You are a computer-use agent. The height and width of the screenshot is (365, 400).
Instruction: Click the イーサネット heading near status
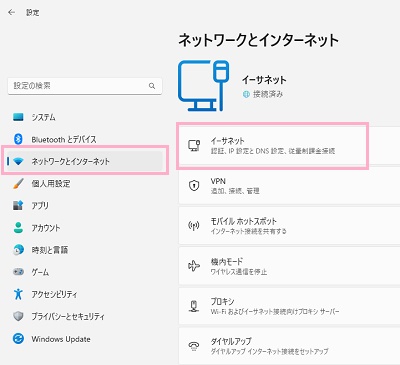pyautogui.click(x=264, y=80)
